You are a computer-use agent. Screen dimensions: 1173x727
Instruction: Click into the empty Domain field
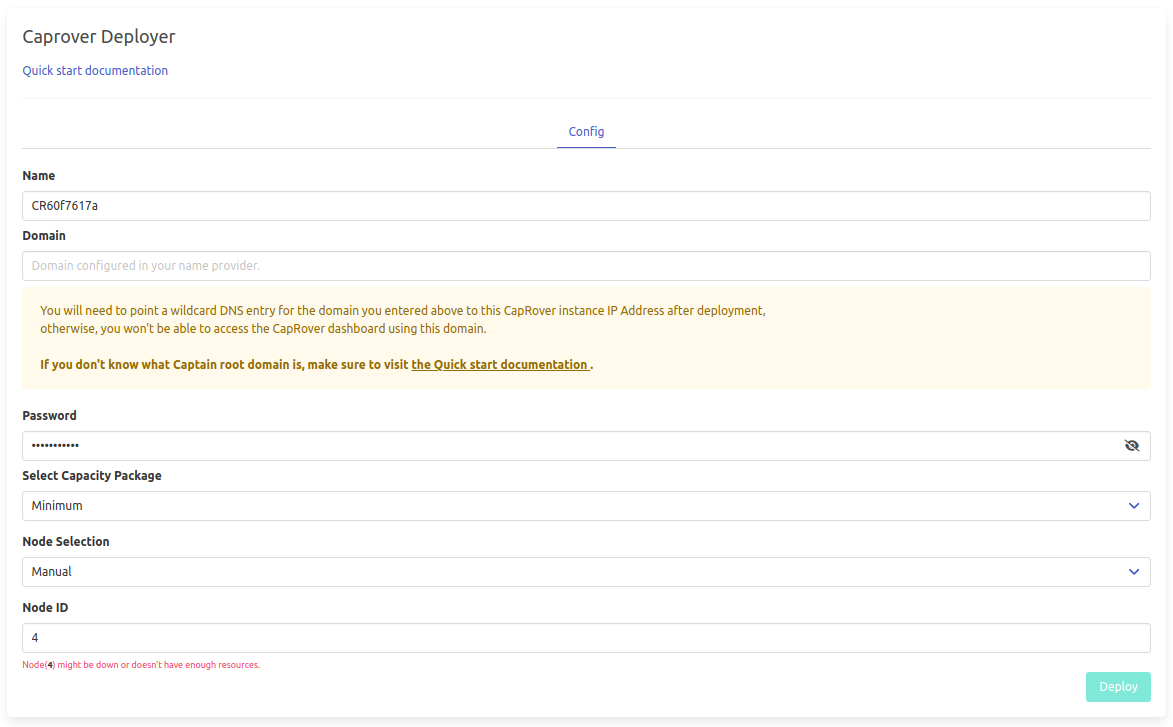586,266
